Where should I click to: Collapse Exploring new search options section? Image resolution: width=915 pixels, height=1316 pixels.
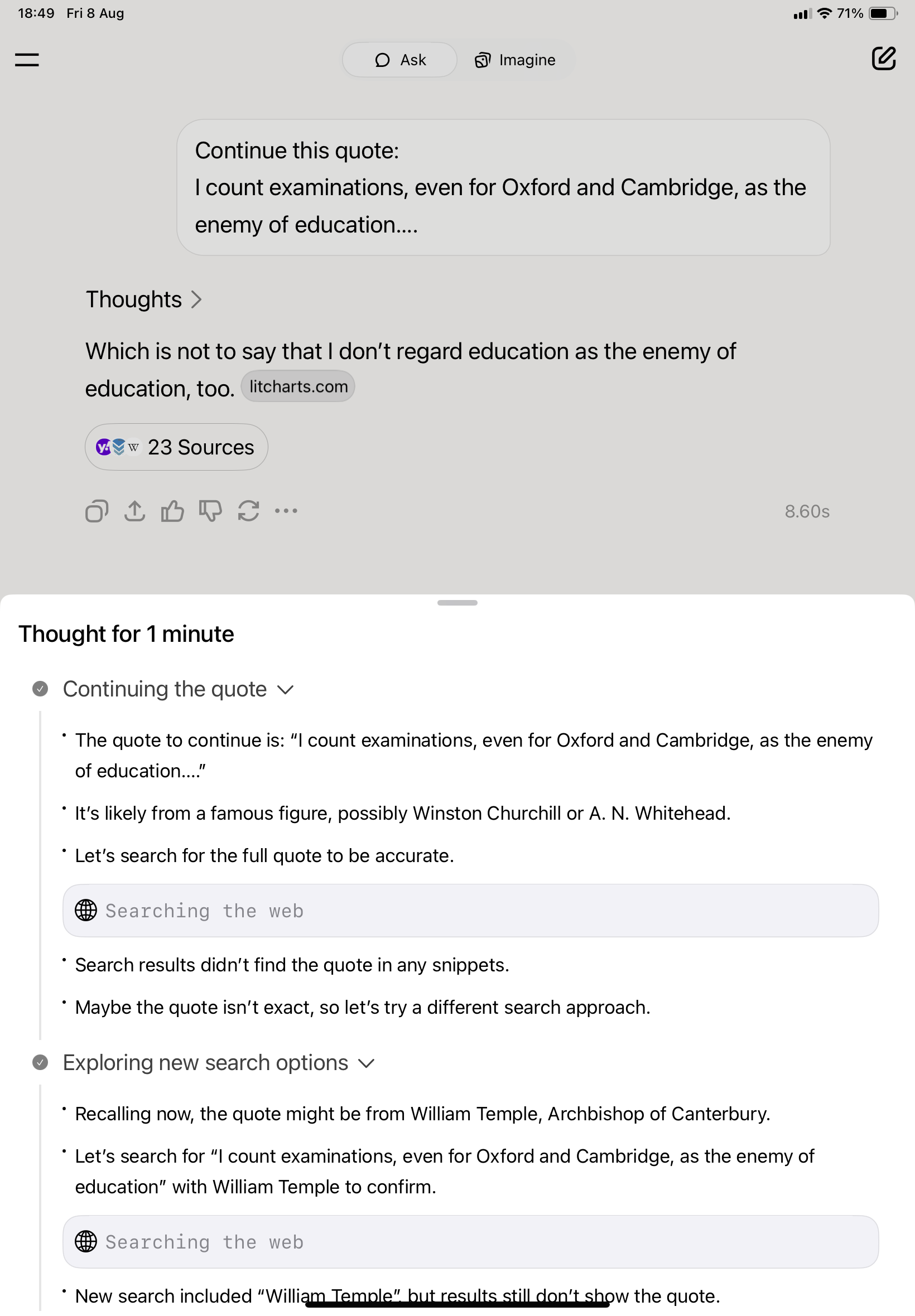coord(367,1063)
